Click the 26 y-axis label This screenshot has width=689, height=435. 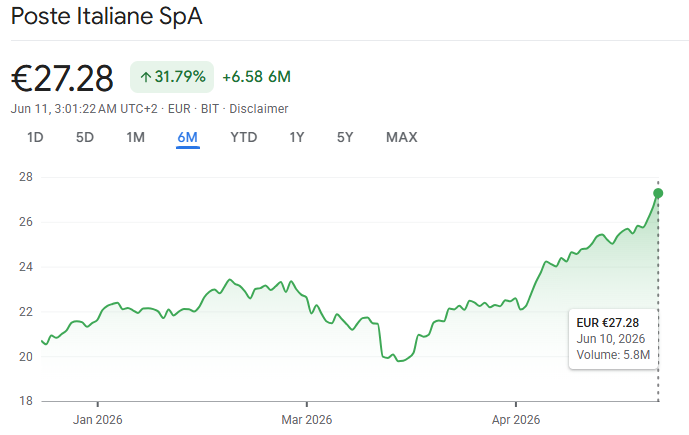(26, 222)
